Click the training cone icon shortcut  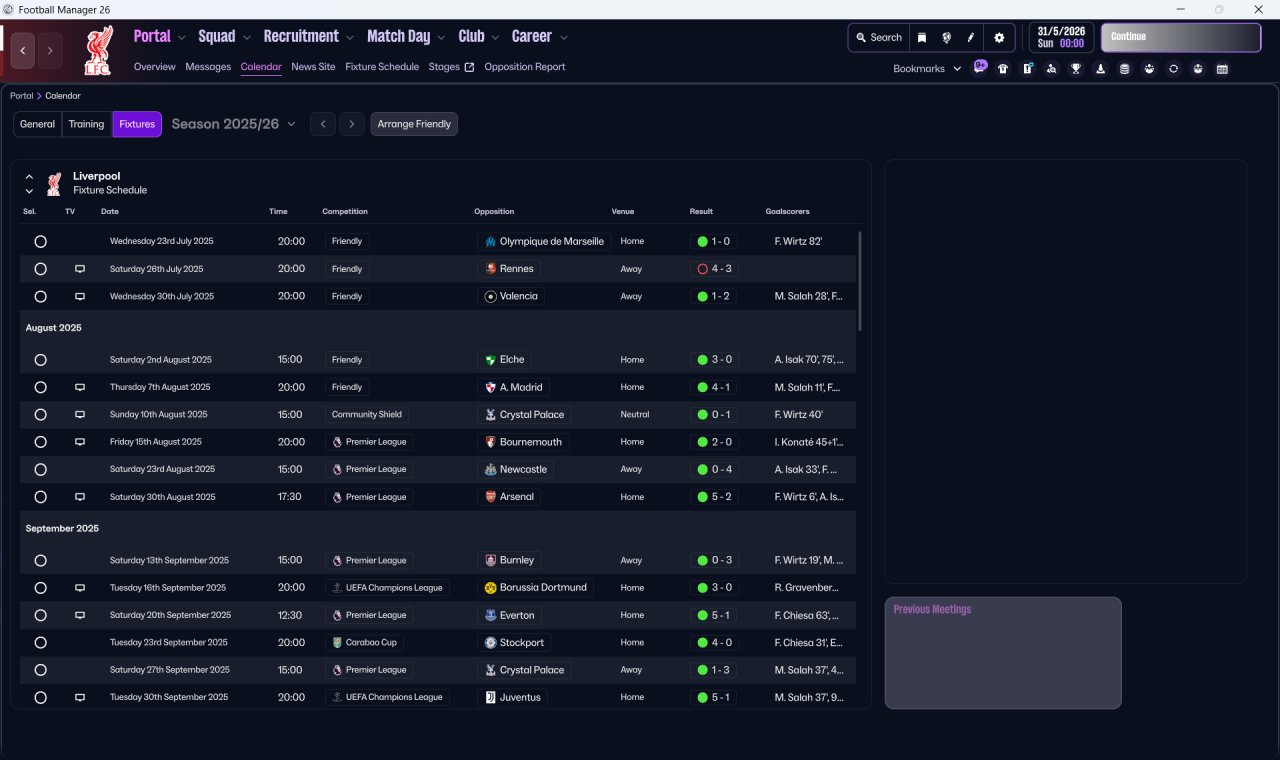click(1100, 69)
